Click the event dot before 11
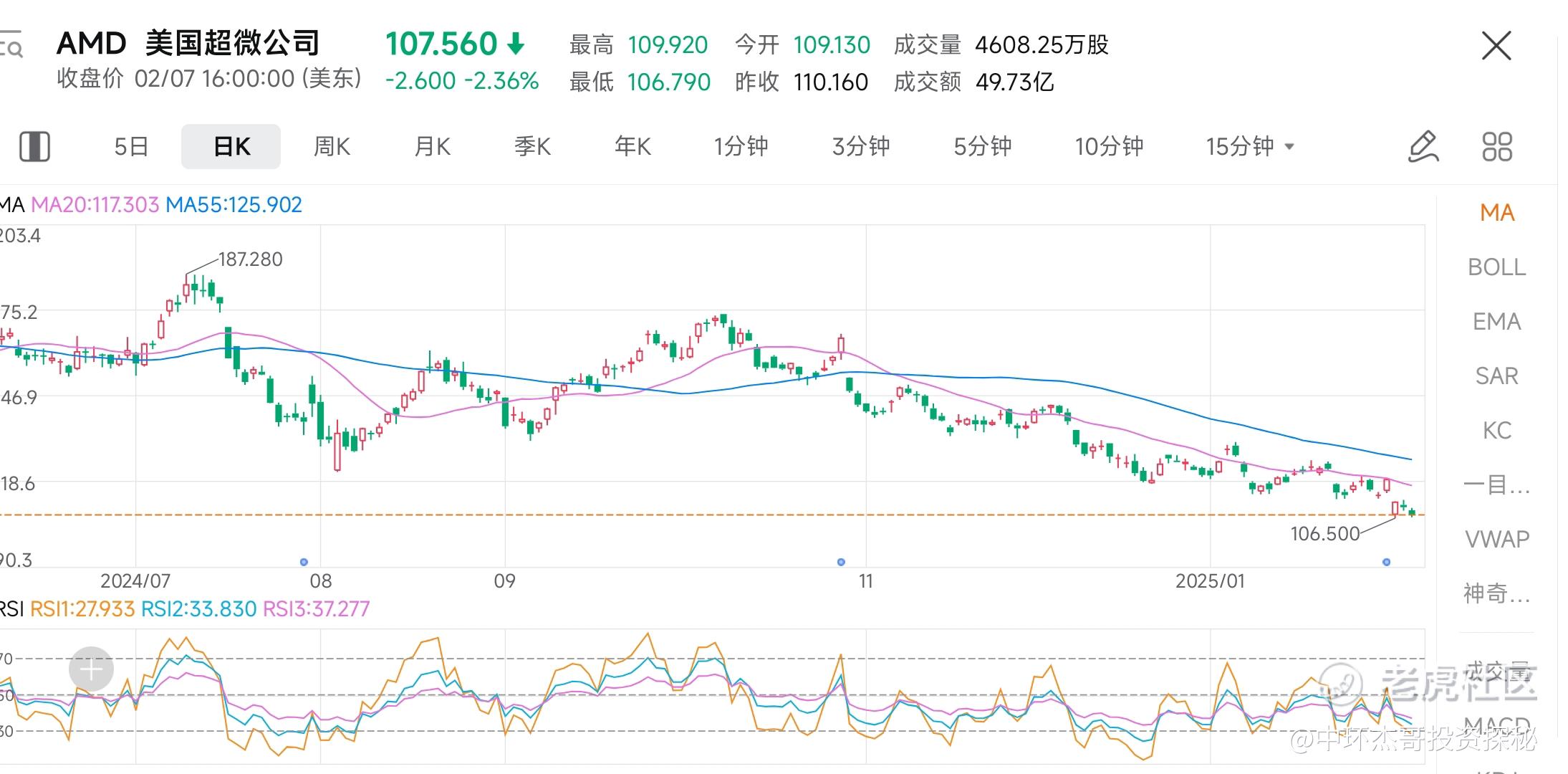This screenshot has height=774, width=1568. click(x=841, y=562)
